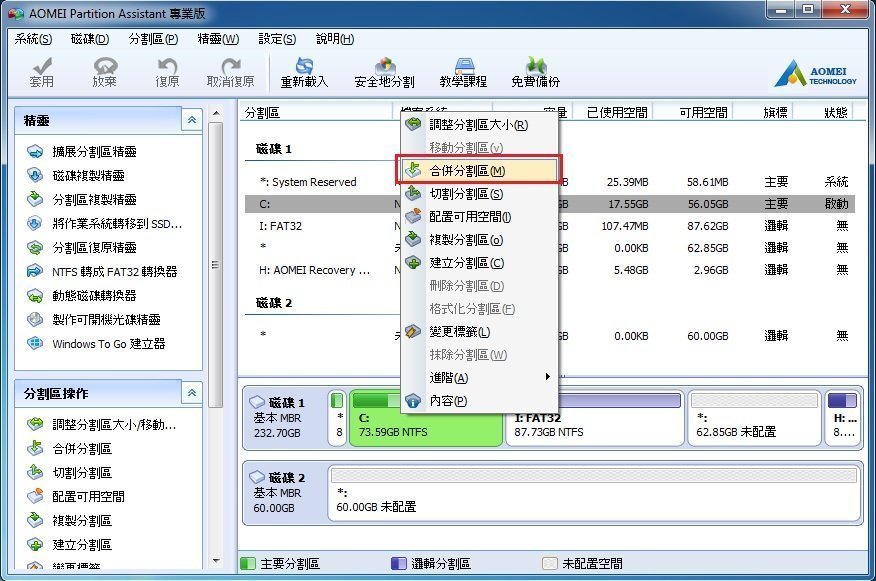The image size is (876, 581).
Task: Choose 內容(P) in context menu
Action: coord(479,401)
